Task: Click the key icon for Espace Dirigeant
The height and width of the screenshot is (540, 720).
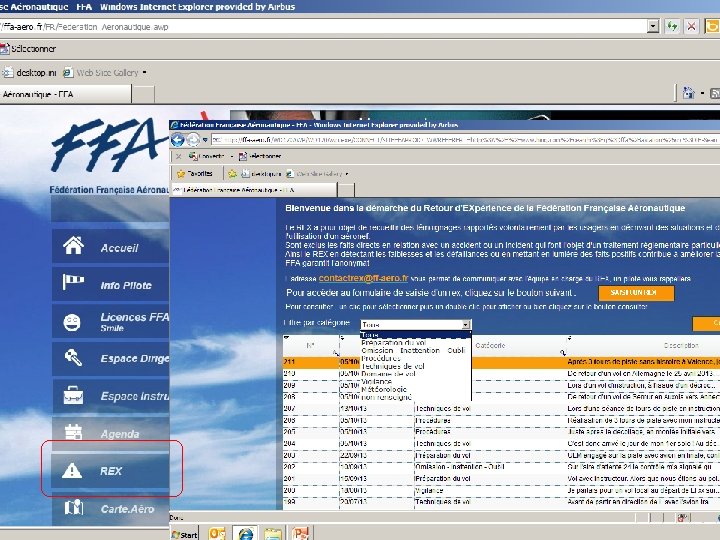Action: (x=73, y=357)
